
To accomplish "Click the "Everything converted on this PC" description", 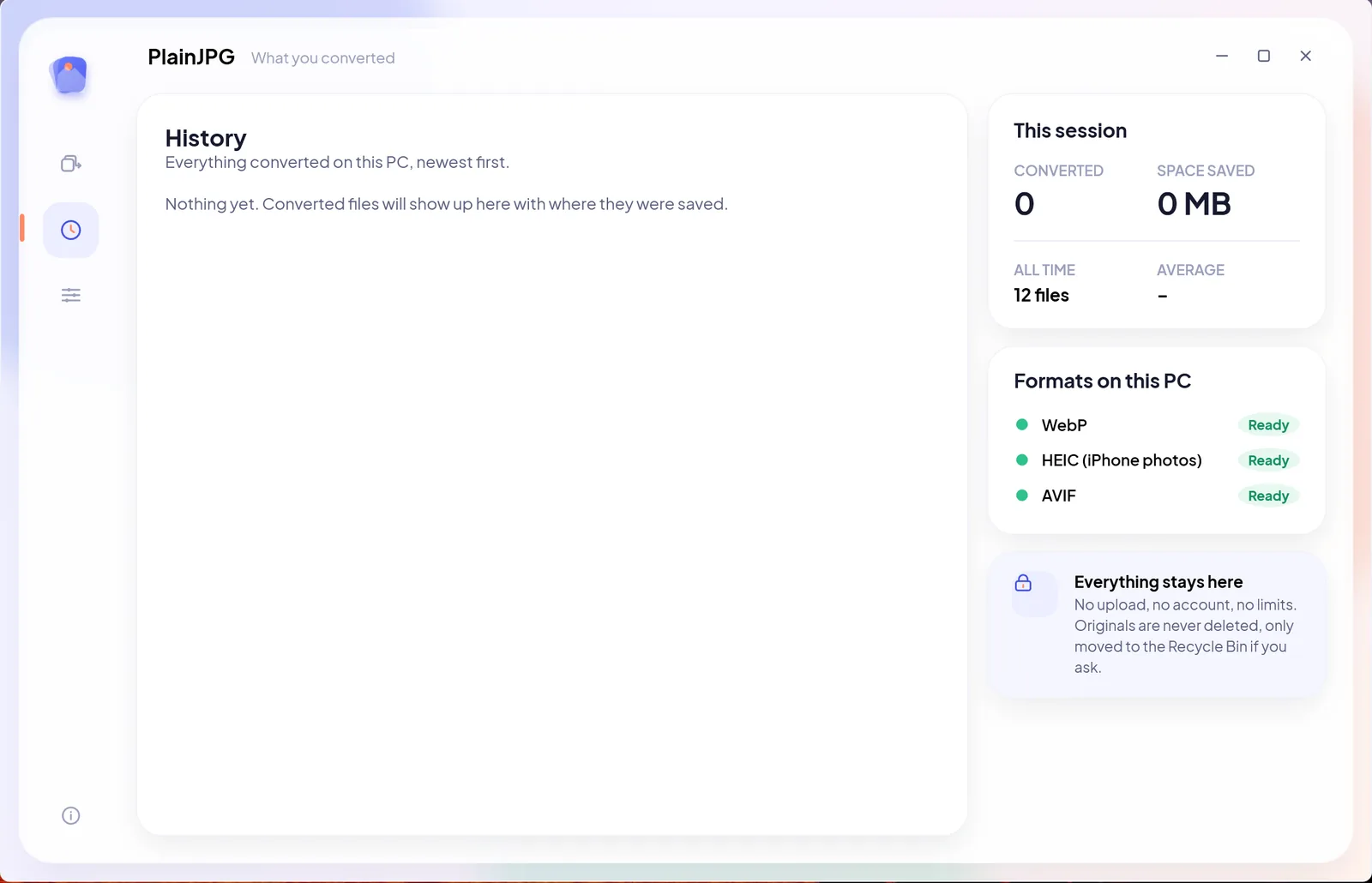I will [337, 162].
